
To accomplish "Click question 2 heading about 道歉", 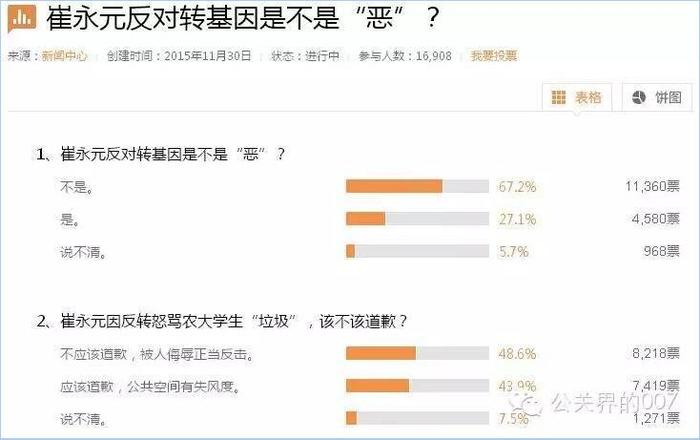I will coord(222,321).
